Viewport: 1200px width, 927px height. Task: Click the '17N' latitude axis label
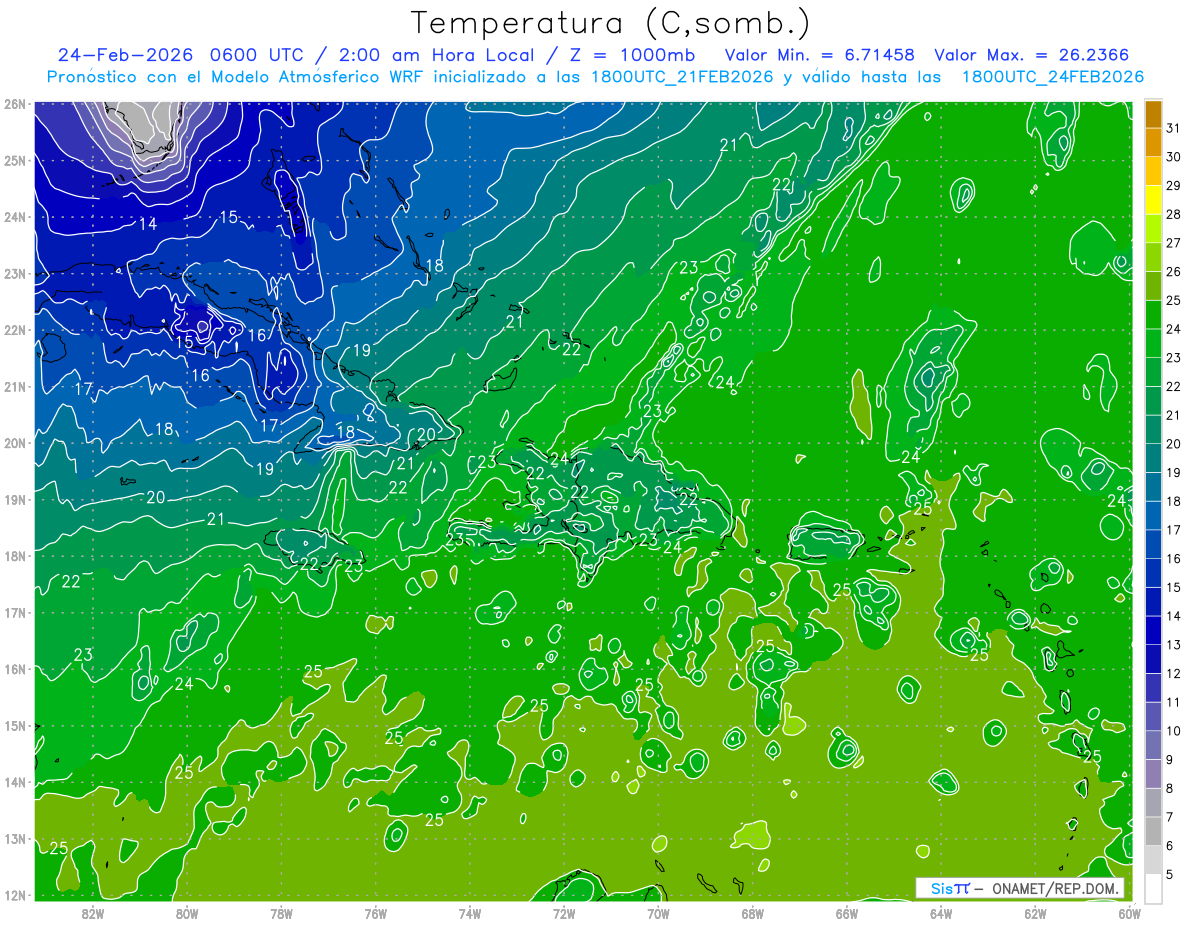14,612
